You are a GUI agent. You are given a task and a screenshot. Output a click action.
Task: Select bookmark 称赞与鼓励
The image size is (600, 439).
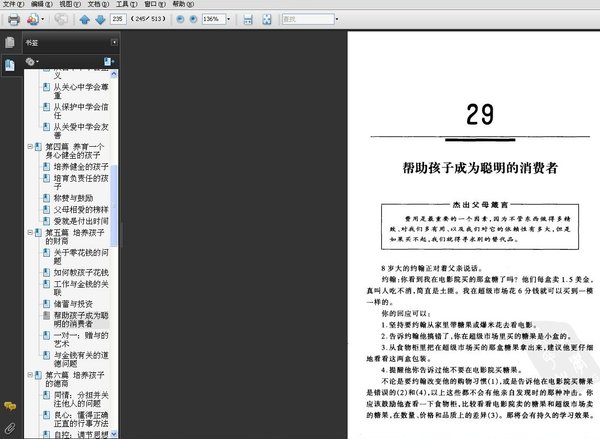pos(73,198)
